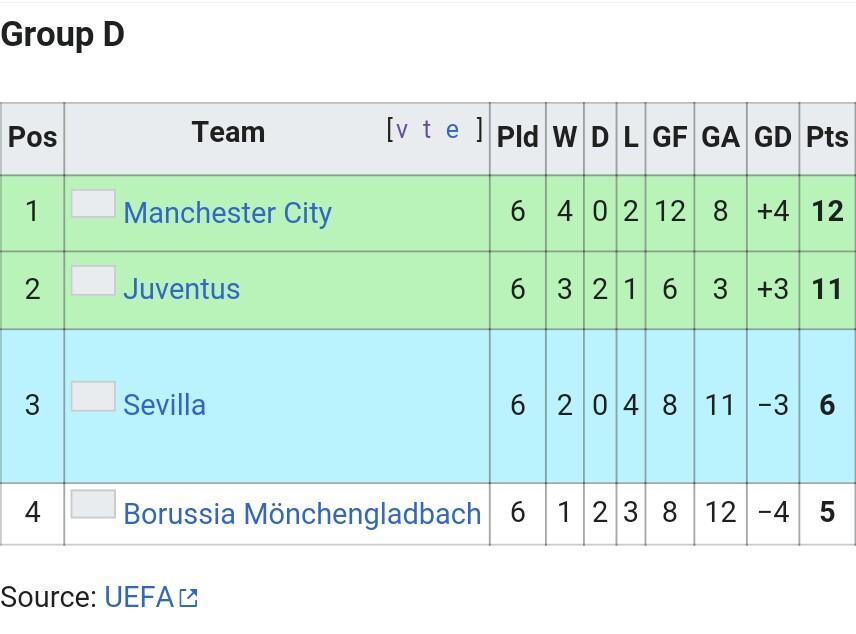Open the Borussia Mönchengladbach team link
Viewport: 856px width, 634px height.
tap(302, 514)
